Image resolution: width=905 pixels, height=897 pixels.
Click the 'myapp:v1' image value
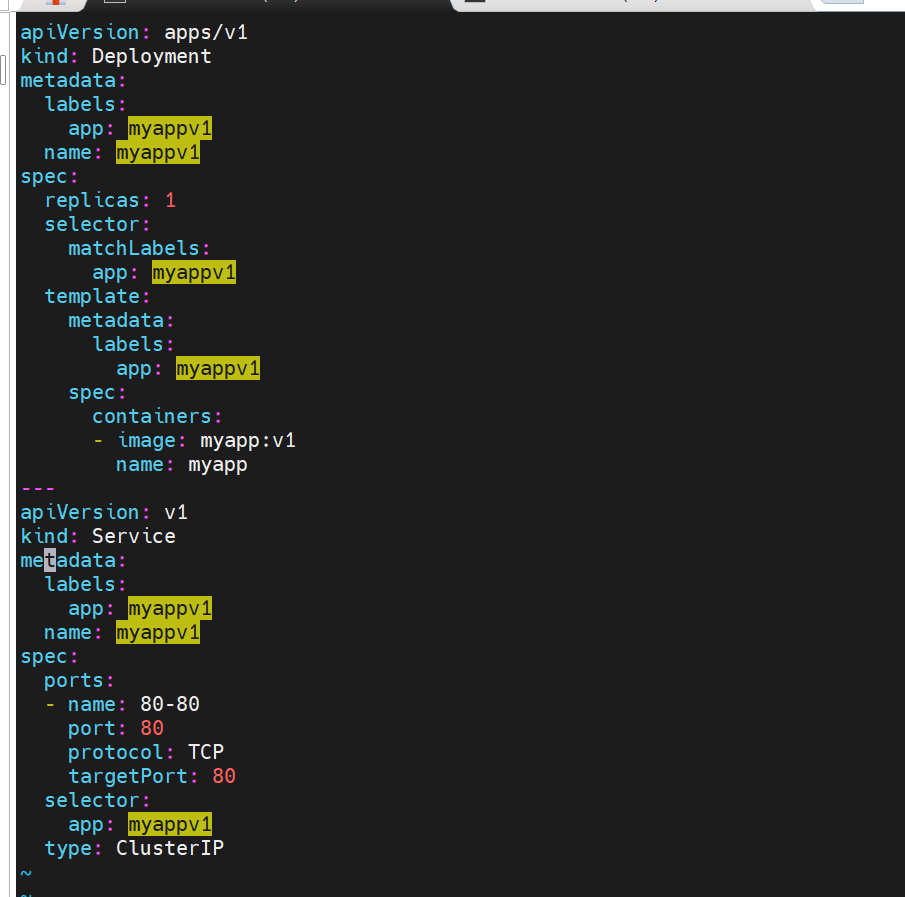point(248,441)
